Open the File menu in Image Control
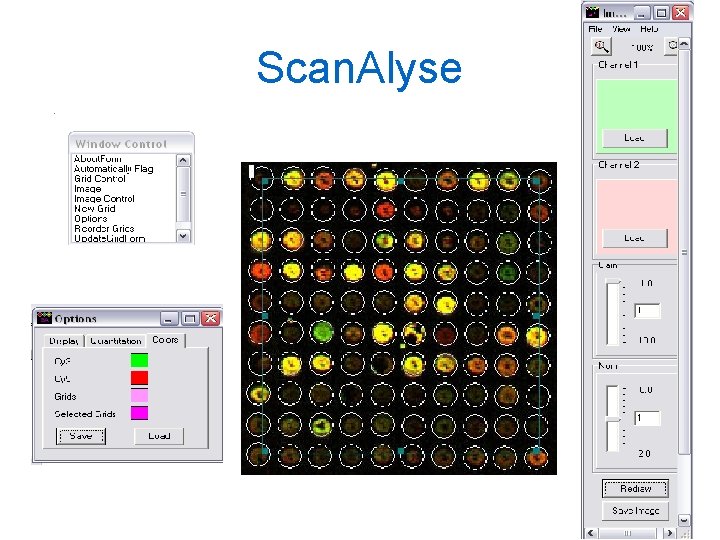720x540 pixels. point(595,29)
